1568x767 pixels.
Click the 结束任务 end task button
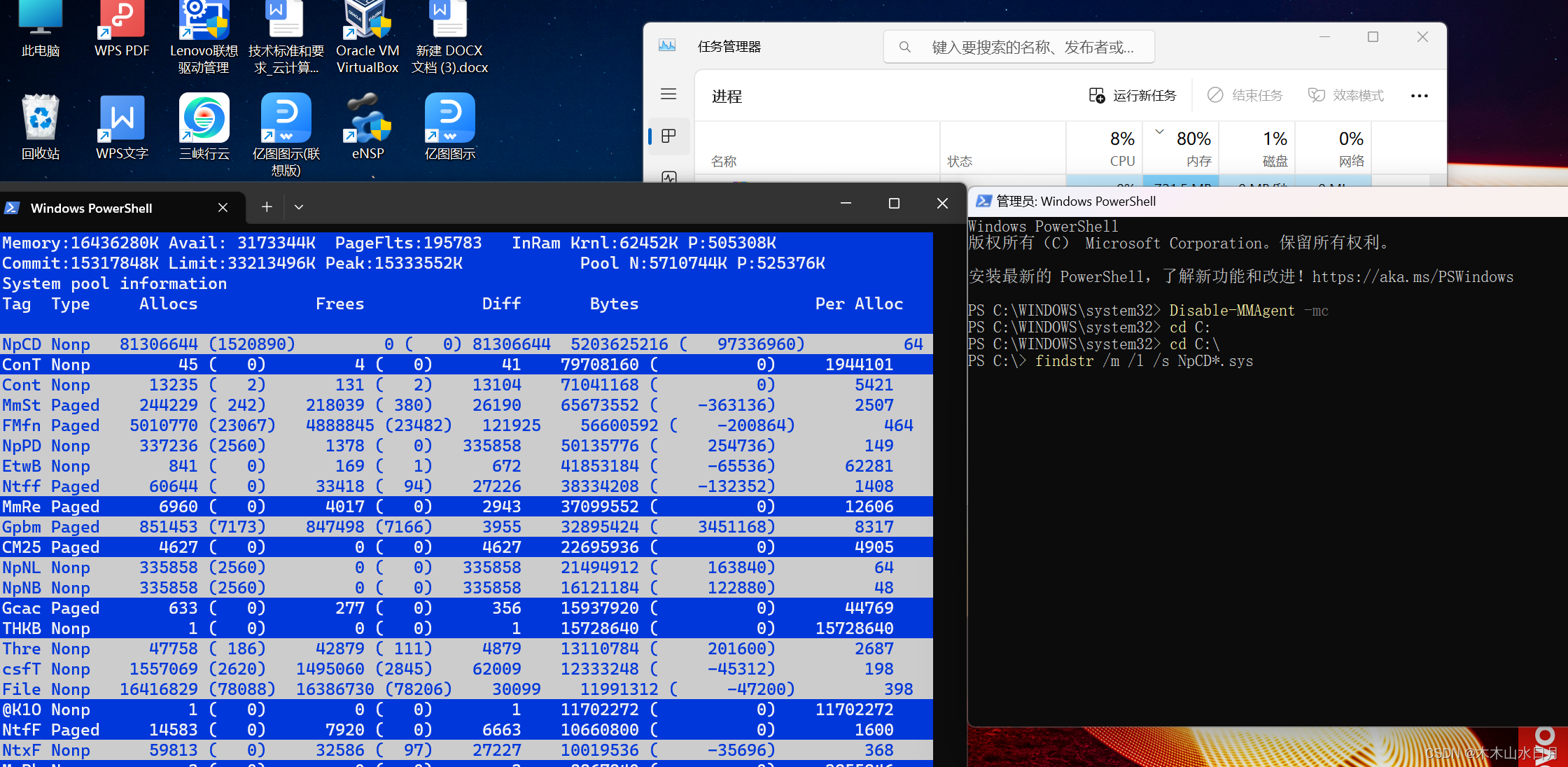[x=1245, y=96]
